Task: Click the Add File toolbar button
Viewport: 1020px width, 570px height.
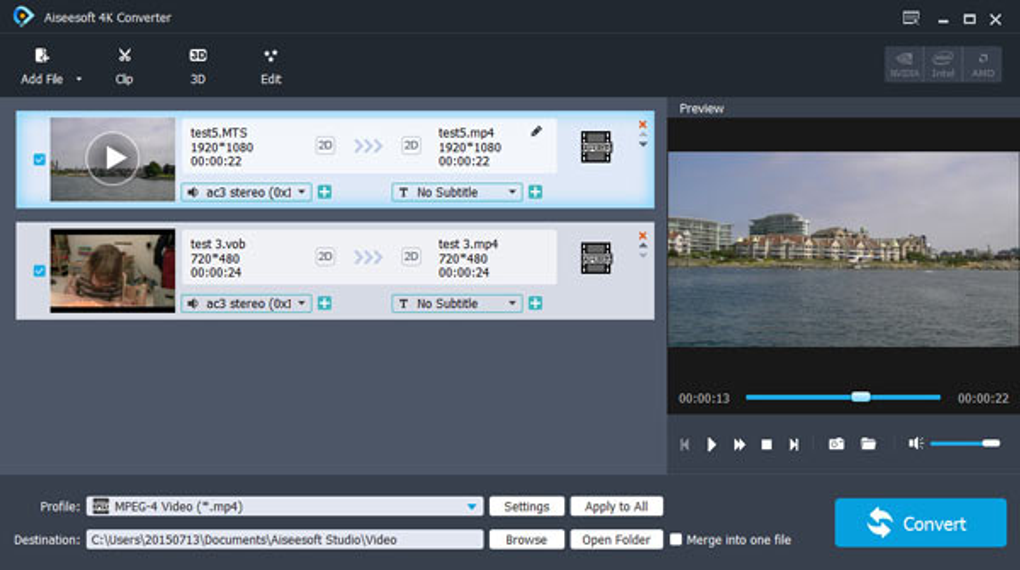Action: click(x=42, y=66)
